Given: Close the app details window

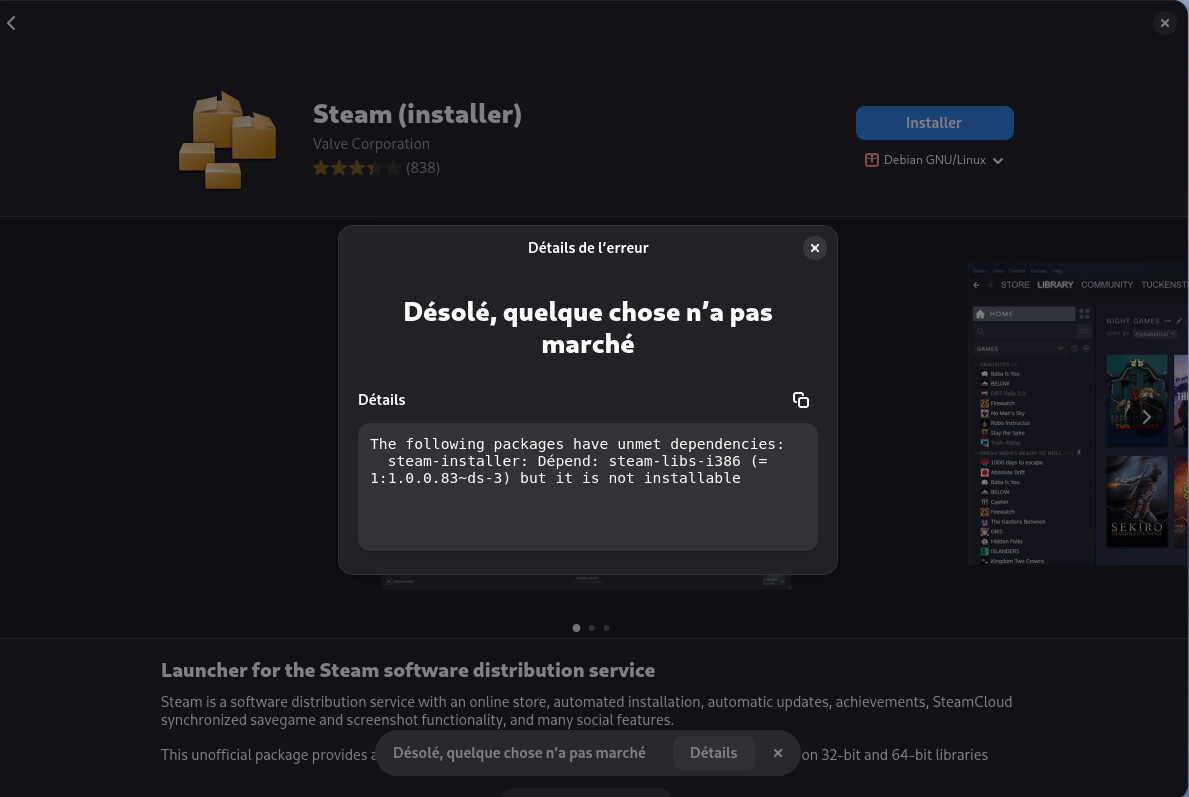Looking at the screenshot, I should click(x=1164, y=23).
